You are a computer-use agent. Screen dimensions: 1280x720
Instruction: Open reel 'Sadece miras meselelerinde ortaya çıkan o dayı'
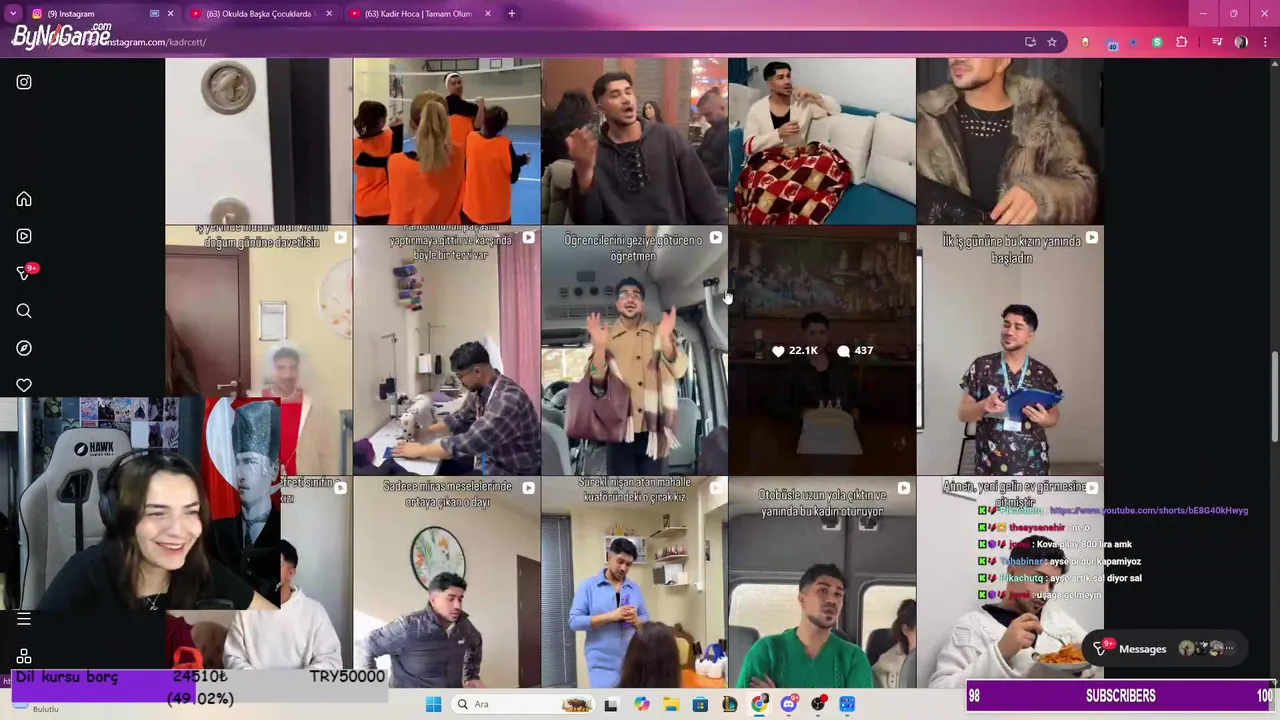446,582
